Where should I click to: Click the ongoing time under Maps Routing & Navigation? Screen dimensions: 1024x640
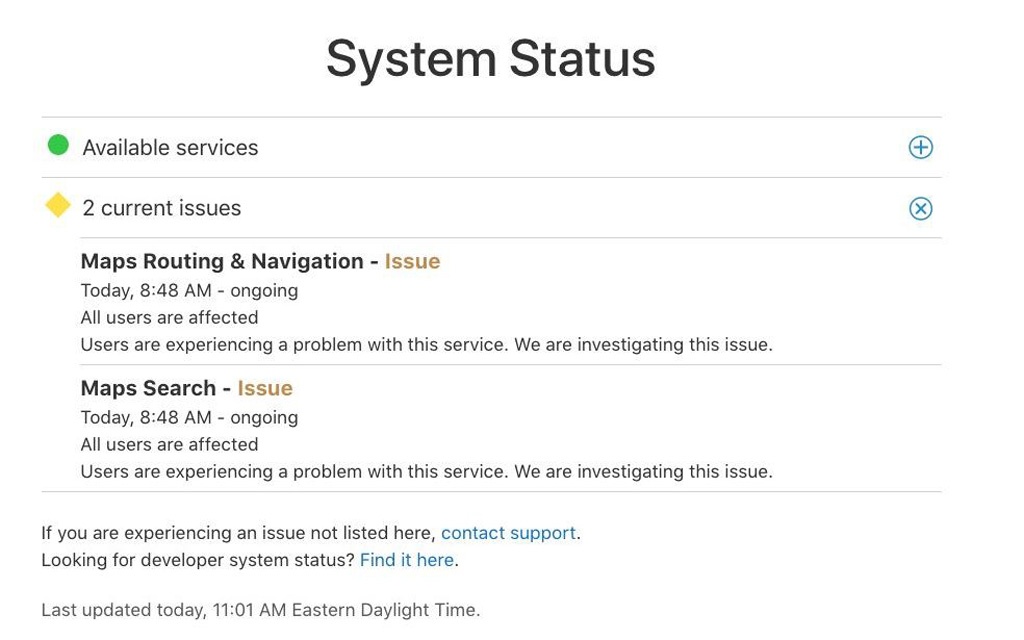[189, 291]
